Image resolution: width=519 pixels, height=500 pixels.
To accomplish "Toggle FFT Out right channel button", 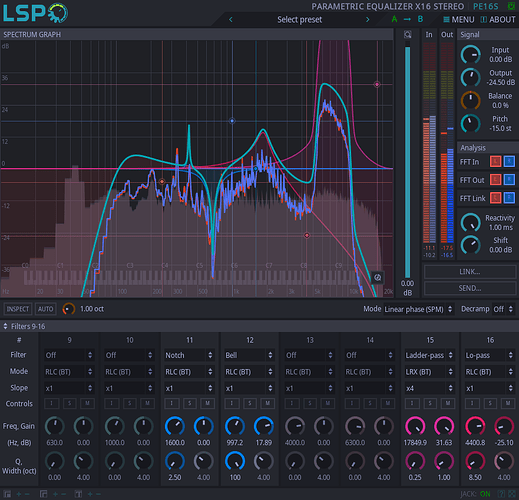I will 509,180.
